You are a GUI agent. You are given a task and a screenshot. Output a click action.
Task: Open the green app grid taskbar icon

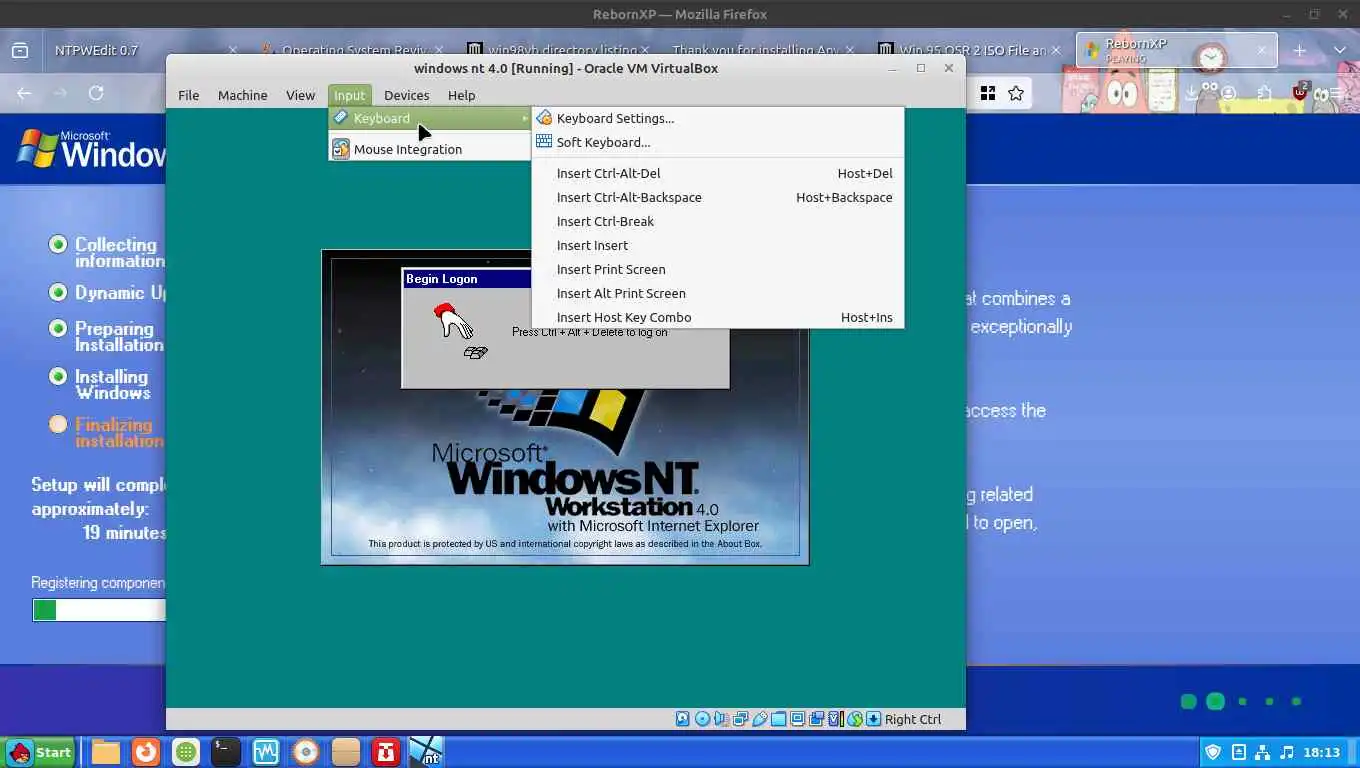pos(186,752)
